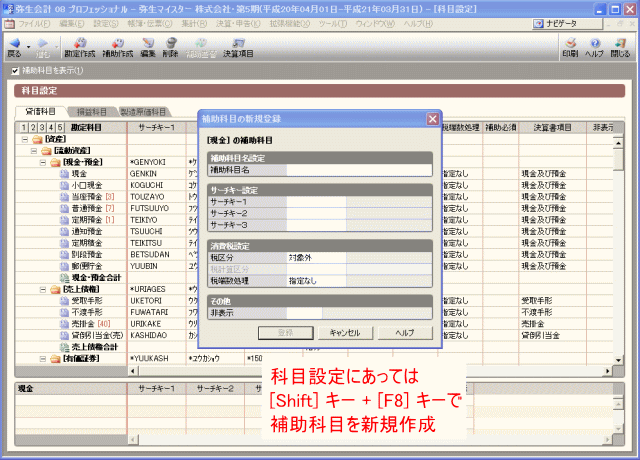Switch to the 損益科目 tab

(x=91, y=112)
